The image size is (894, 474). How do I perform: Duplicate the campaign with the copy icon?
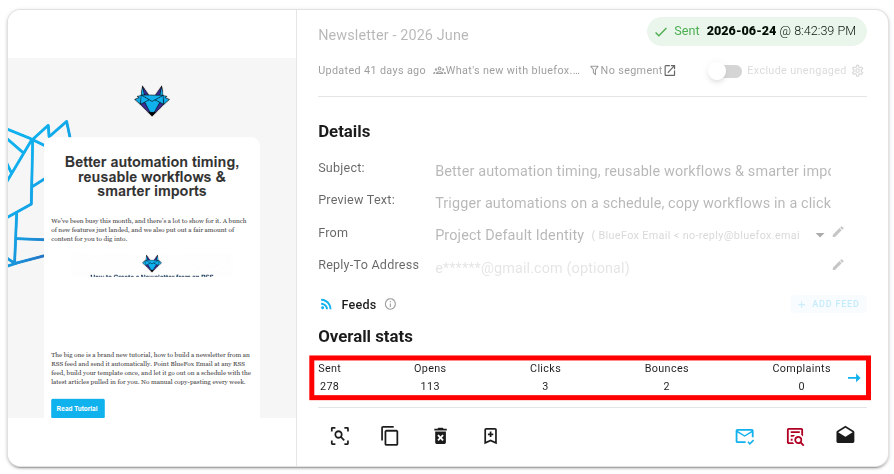coord(390,436)
